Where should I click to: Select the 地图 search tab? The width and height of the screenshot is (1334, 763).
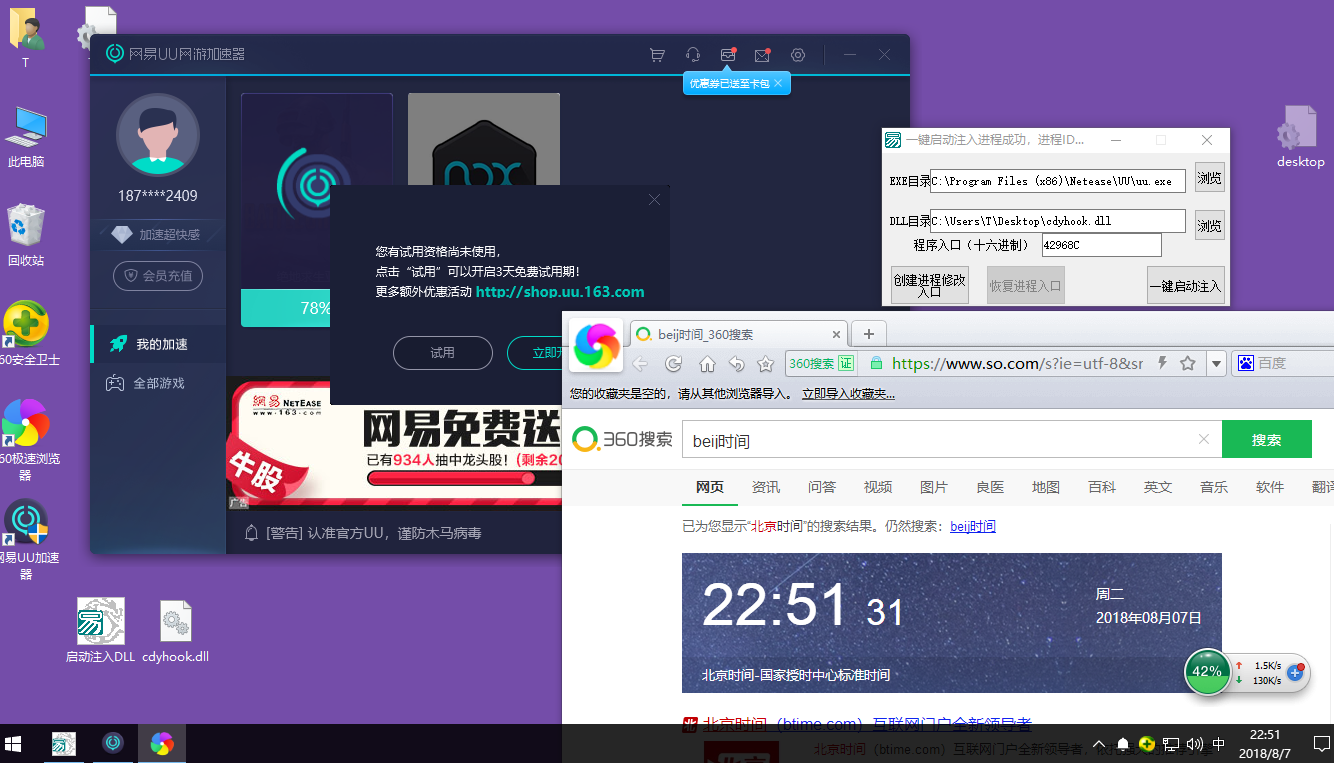pos(1046,487)
